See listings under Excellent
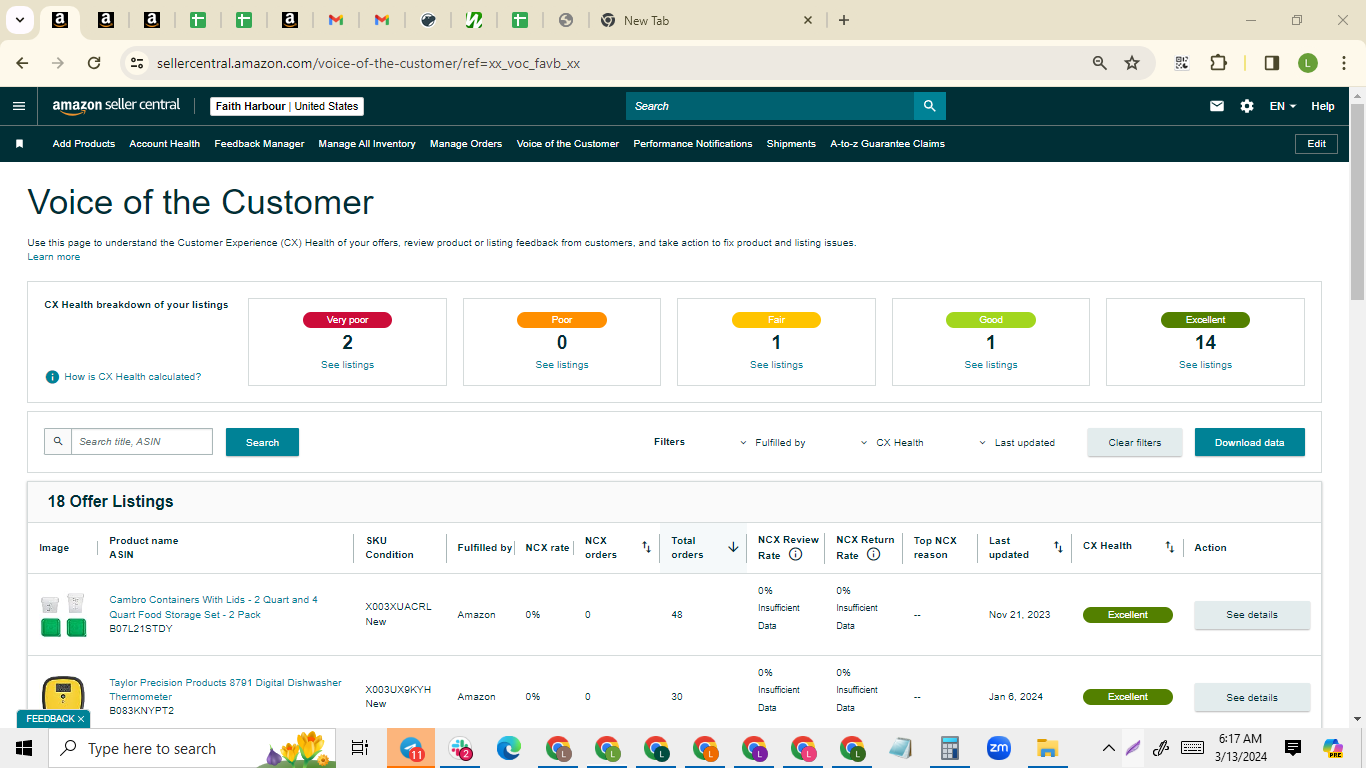 (1205, 365)
